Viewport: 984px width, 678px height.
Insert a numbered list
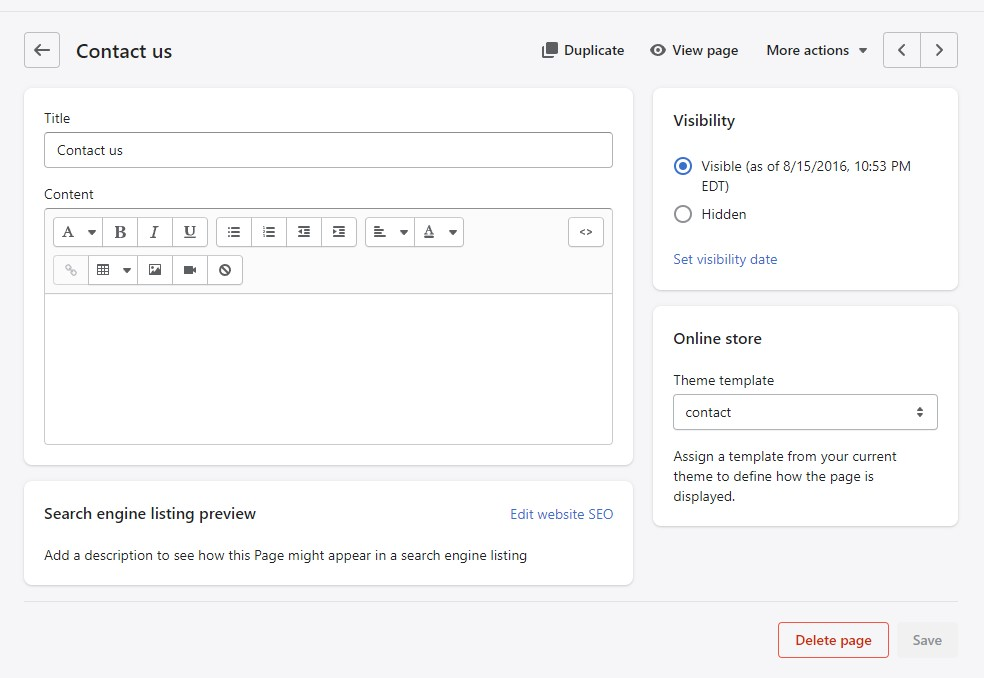[269, 232]
